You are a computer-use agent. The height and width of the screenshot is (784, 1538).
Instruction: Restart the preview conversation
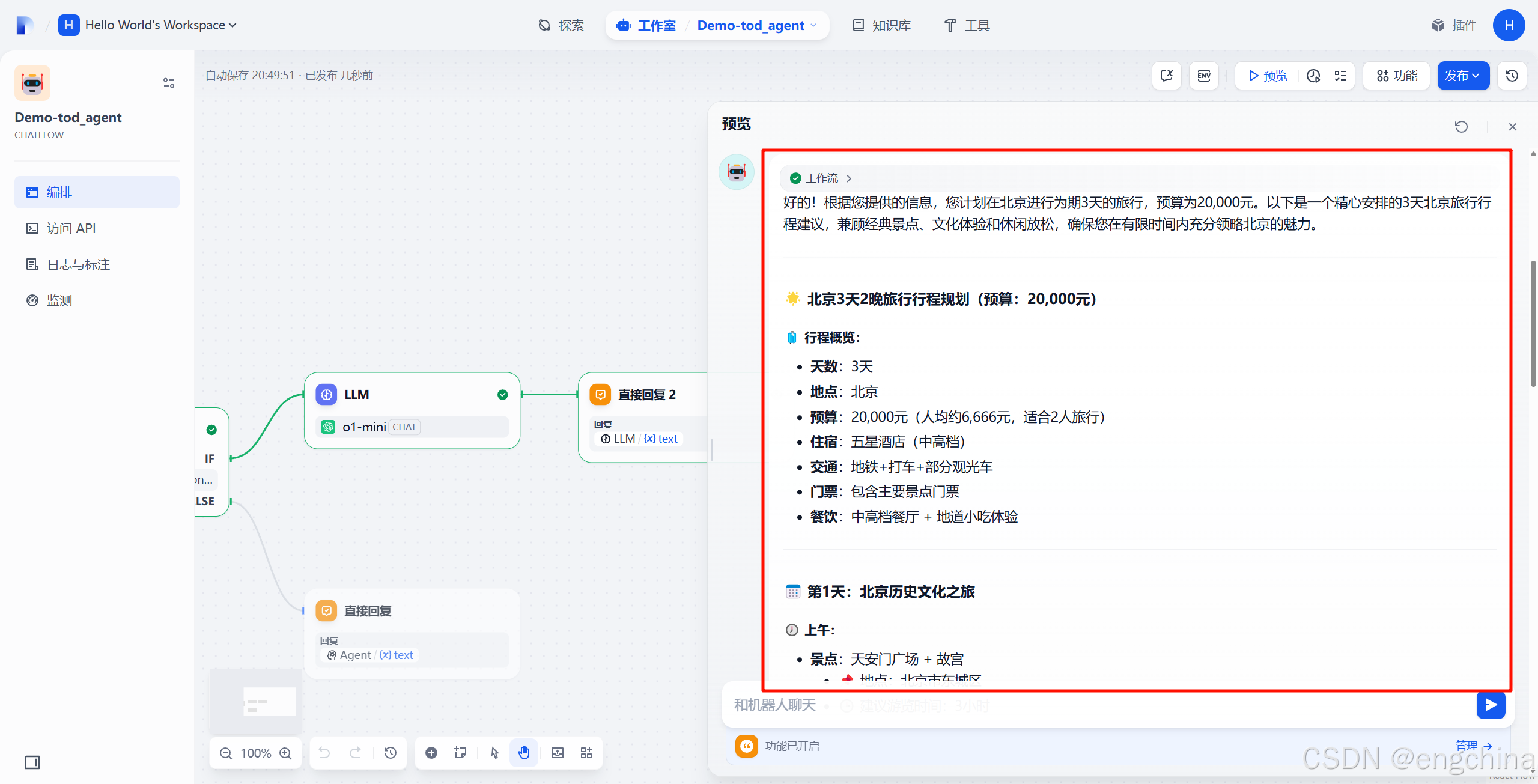click(x=1461, y=127)
